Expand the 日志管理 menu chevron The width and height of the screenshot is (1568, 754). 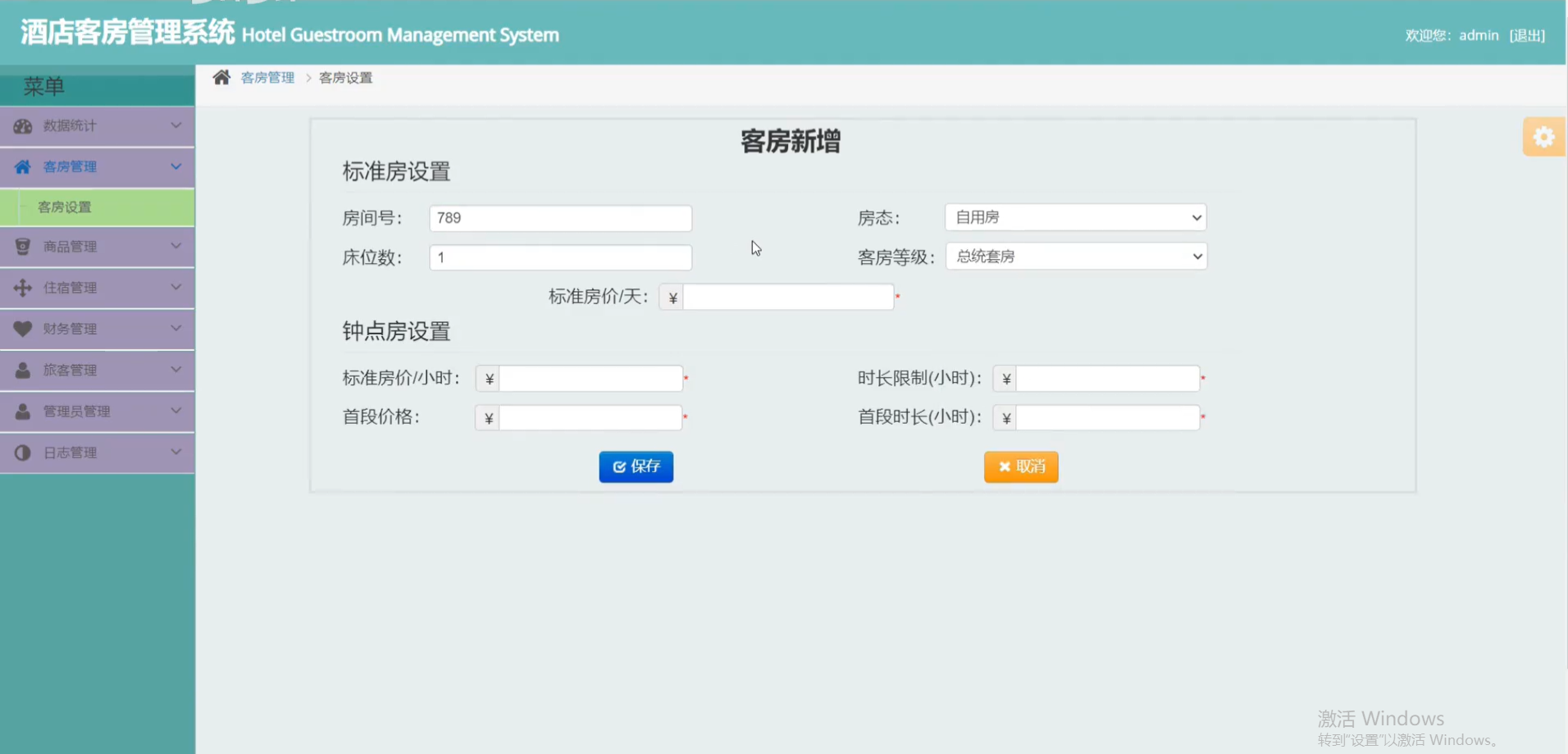175,452
